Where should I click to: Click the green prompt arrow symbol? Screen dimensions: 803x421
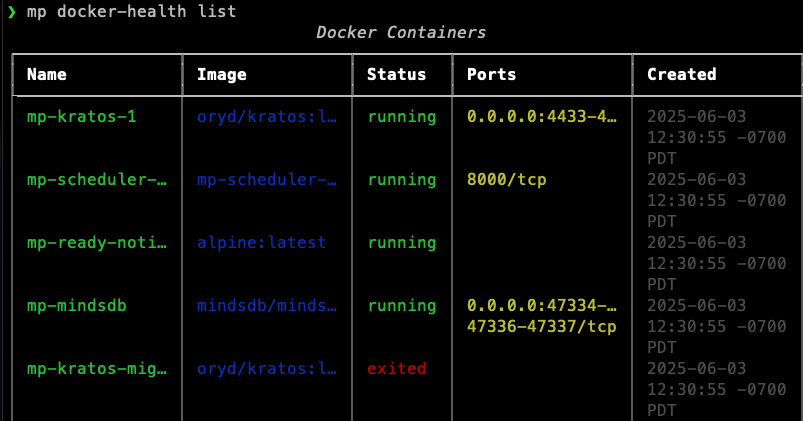(x=11, y=11)
